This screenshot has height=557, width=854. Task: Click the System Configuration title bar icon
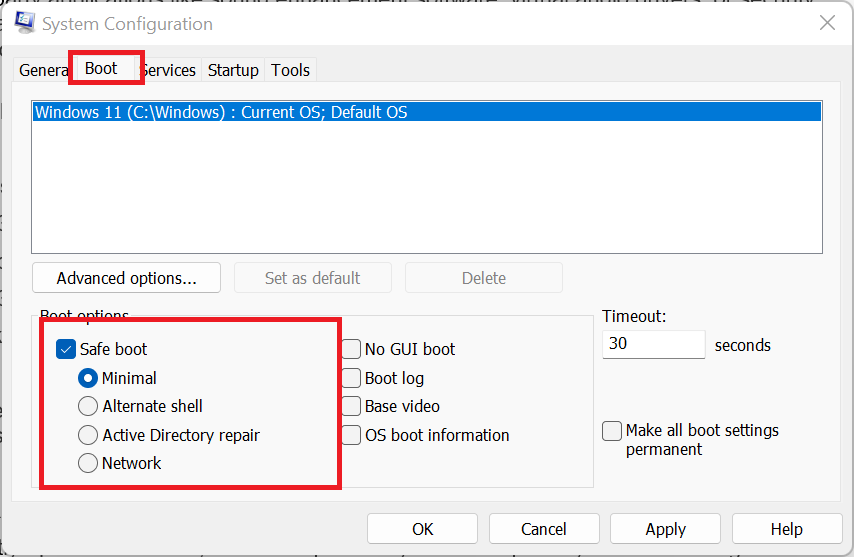pyautogui.click(x=26, y=23)
